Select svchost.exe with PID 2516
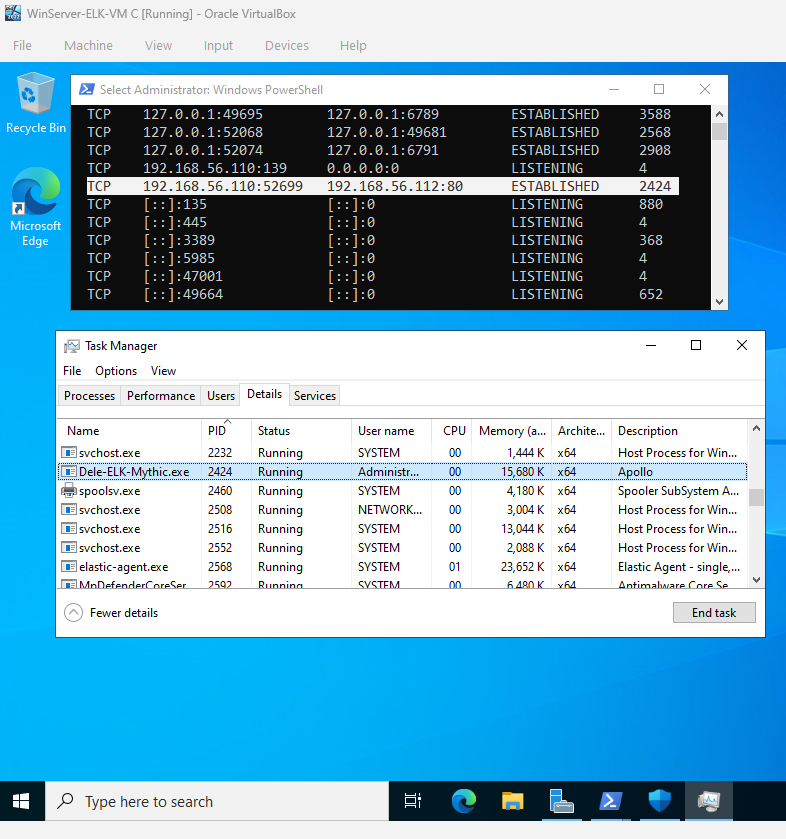This screenshot has width=786, height=839. click(402, 529)
